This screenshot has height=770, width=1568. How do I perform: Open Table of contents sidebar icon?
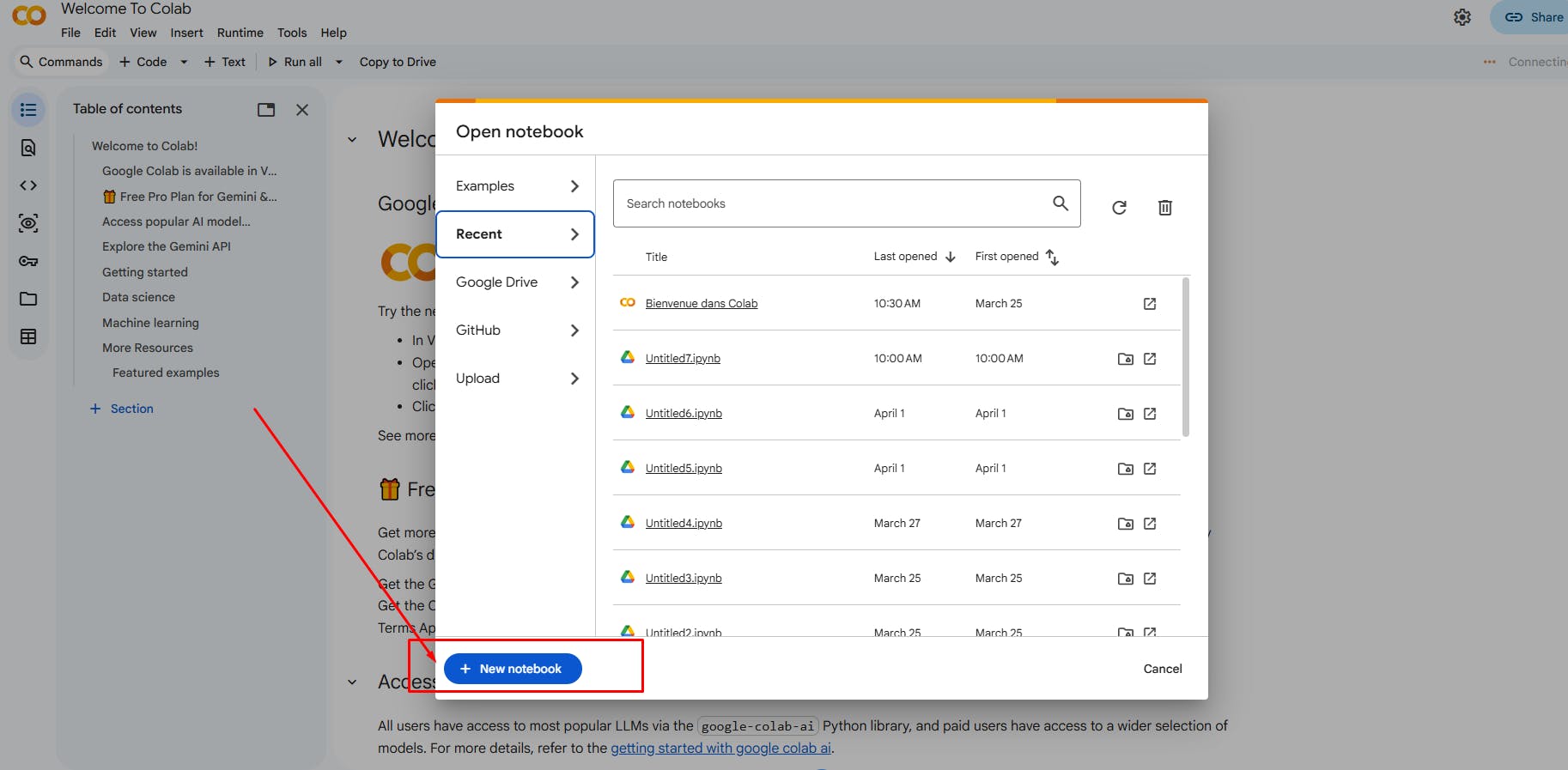28,110
